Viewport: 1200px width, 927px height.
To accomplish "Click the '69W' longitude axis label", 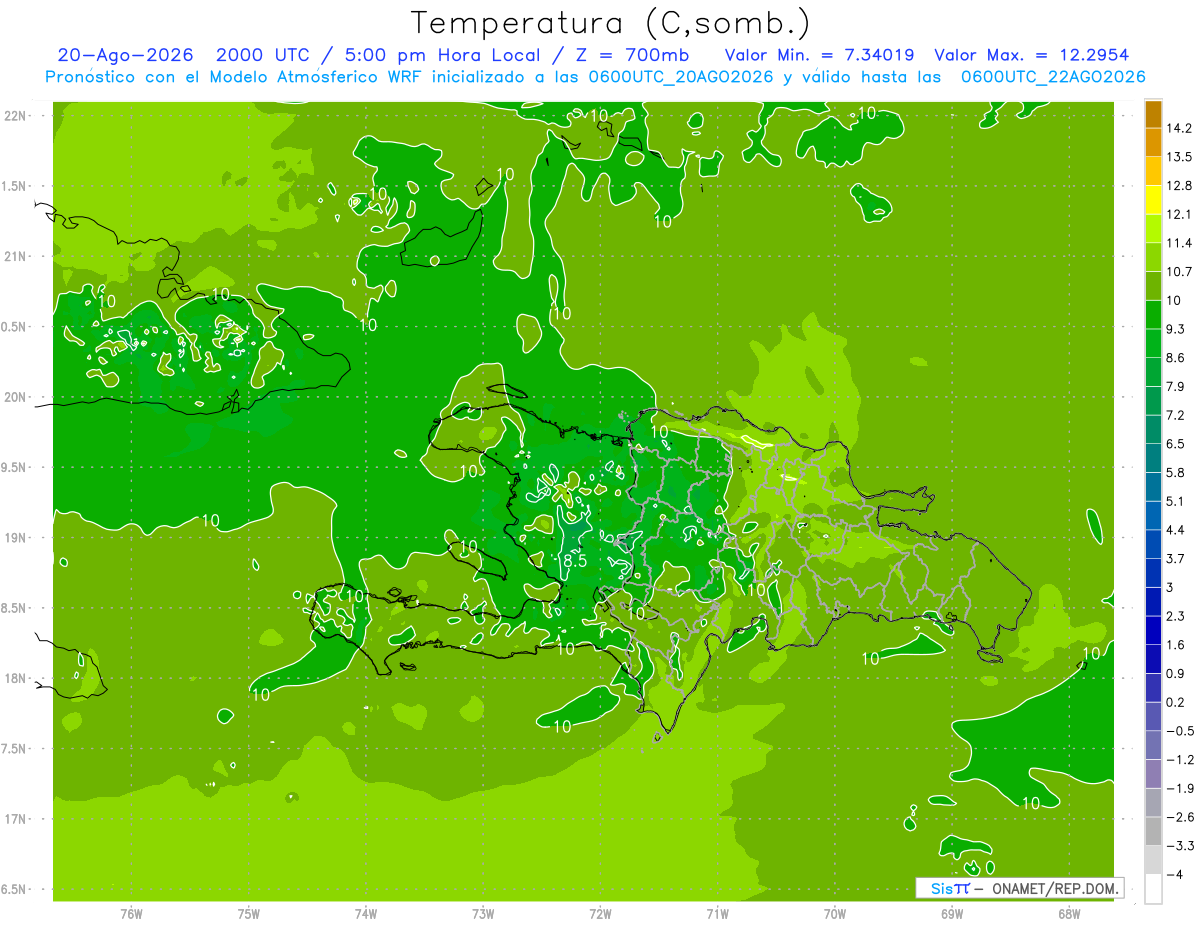I will [951, 914].
